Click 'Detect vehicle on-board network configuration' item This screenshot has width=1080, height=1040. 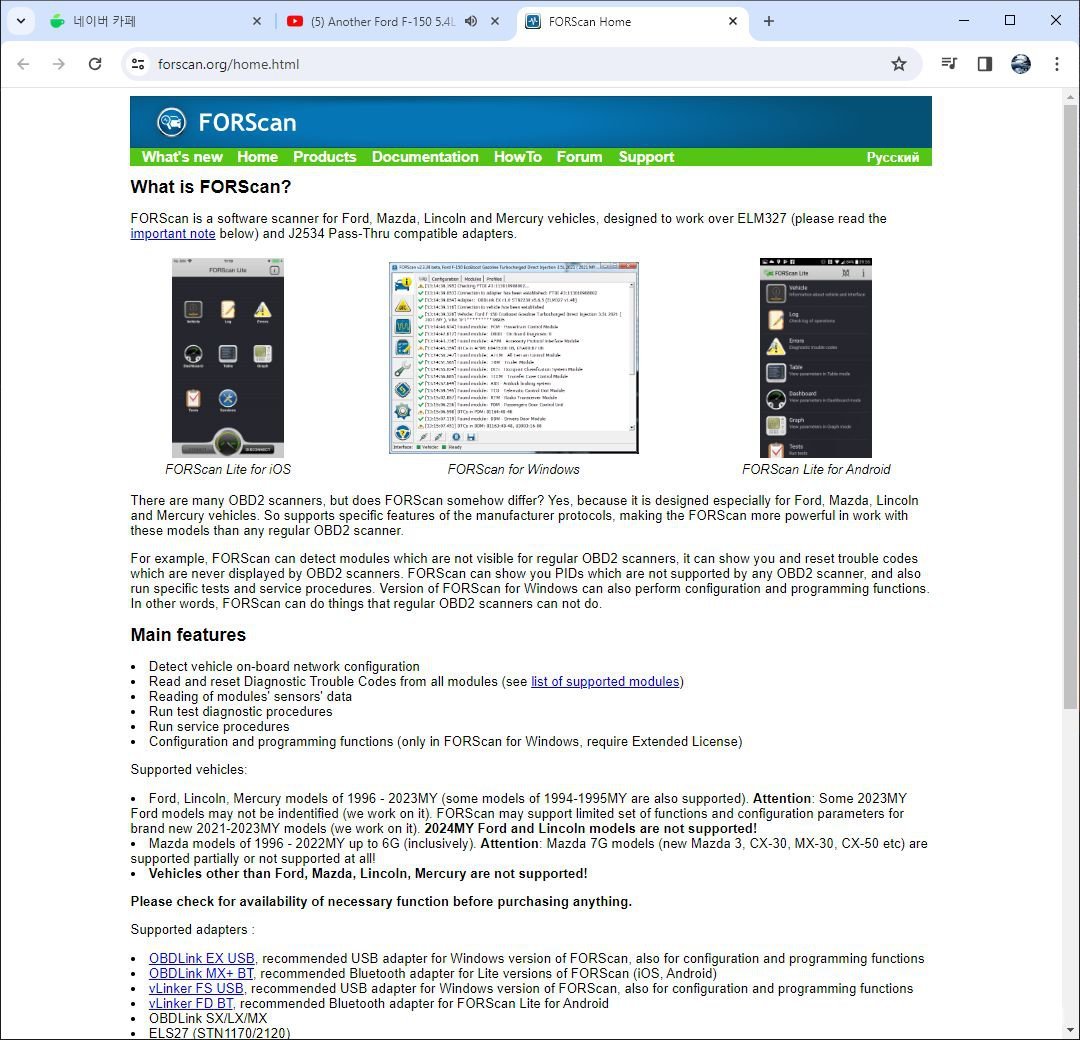click(284, 666)
